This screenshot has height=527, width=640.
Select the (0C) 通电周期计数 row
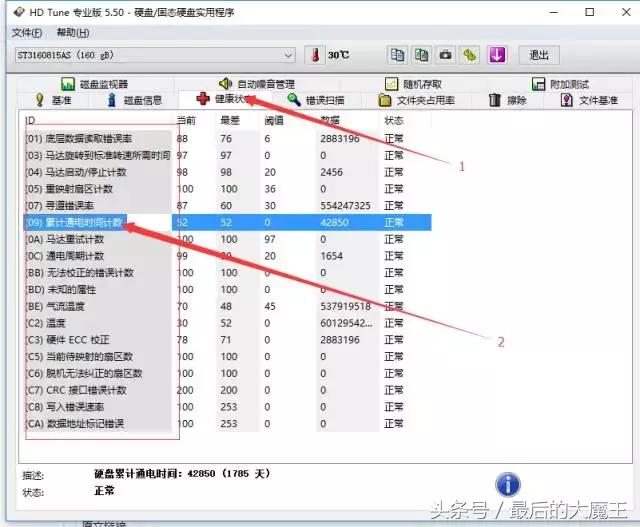[227, 256]
